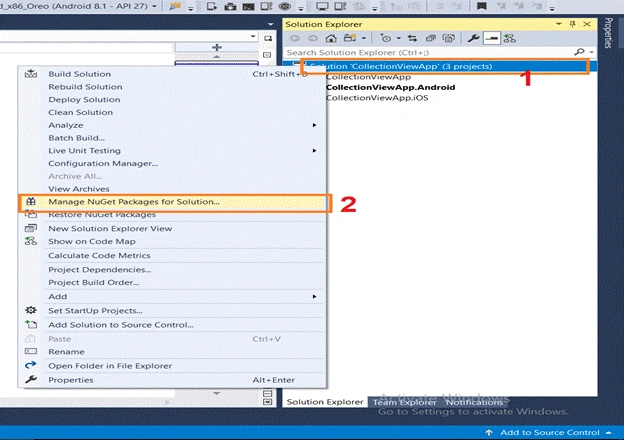Viewport: 624px width, 440px height.
Task: Click the search magnifier in Solution Explorer
Action: point(579,52)
